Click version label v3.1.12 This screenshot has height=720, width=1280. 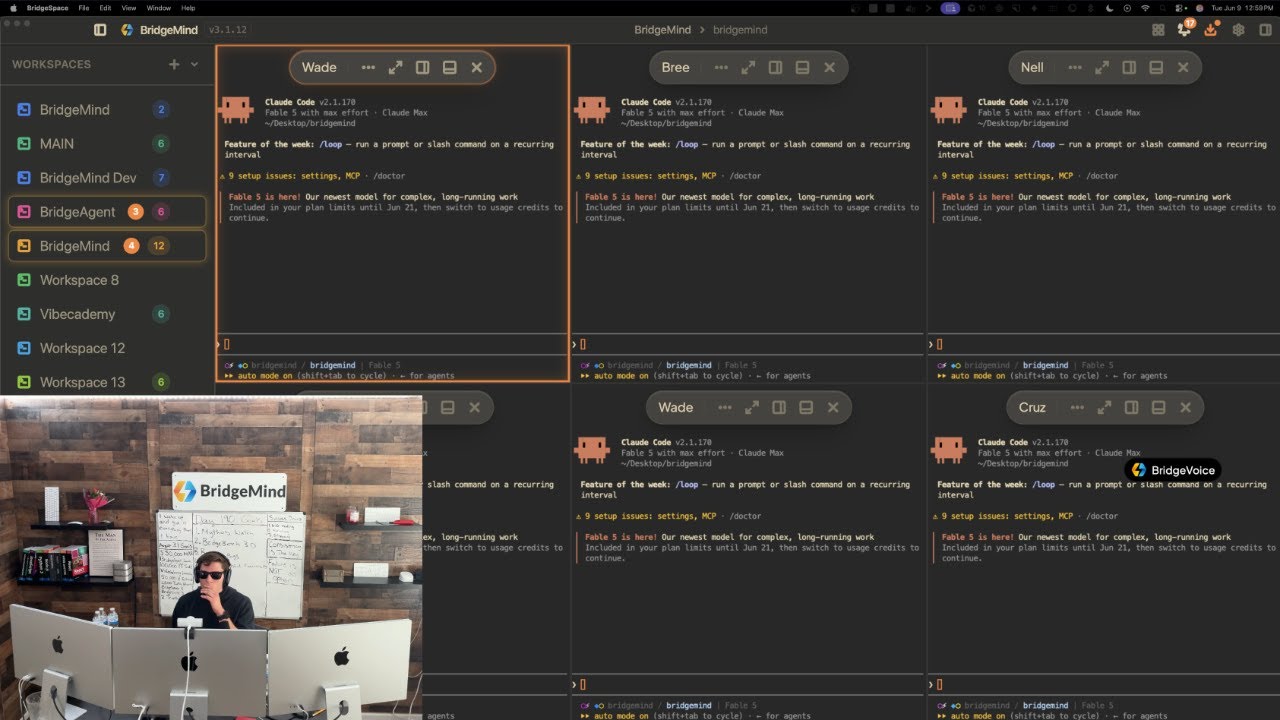228,30
